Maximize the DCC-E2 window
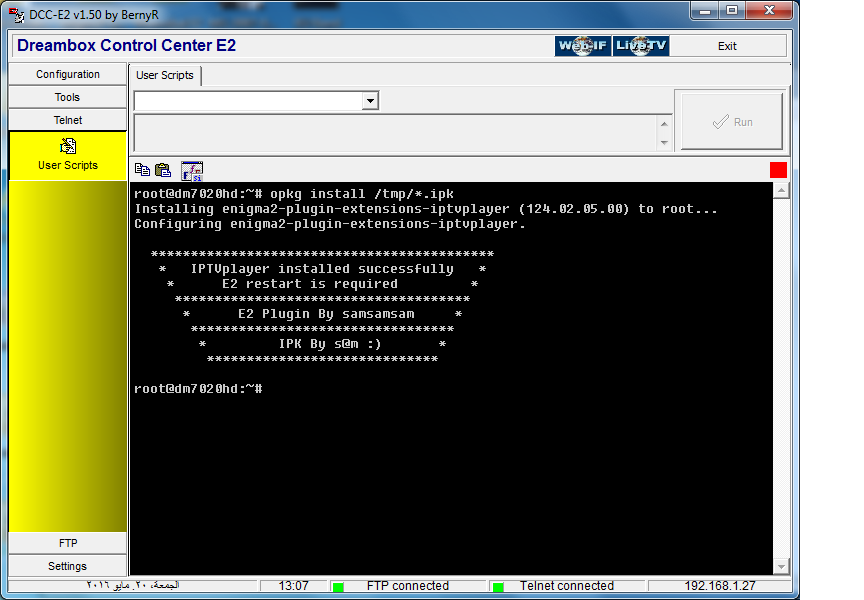The image size is (864, 600). point(732,11)
